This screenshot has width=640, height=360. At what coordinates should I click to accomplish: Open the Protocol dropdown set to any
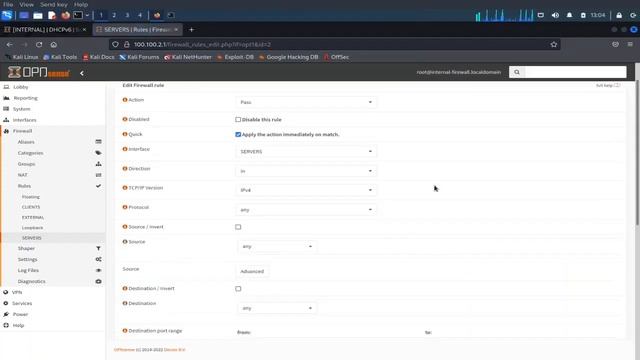click(306, 210)
